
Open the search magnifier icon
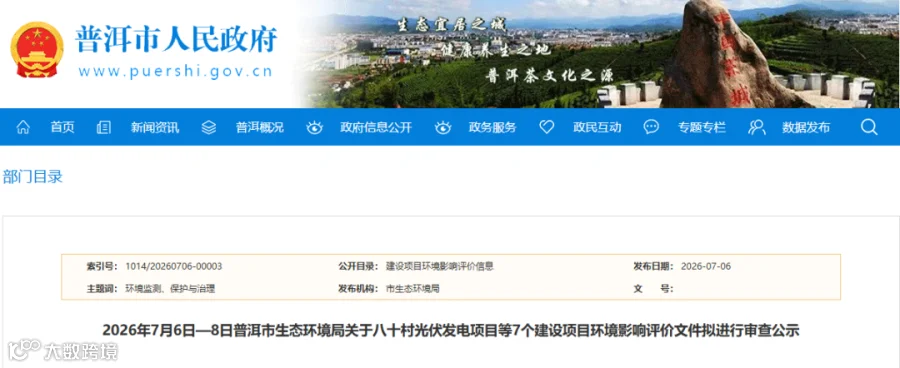pyautogui.click(x=869, y=127)
